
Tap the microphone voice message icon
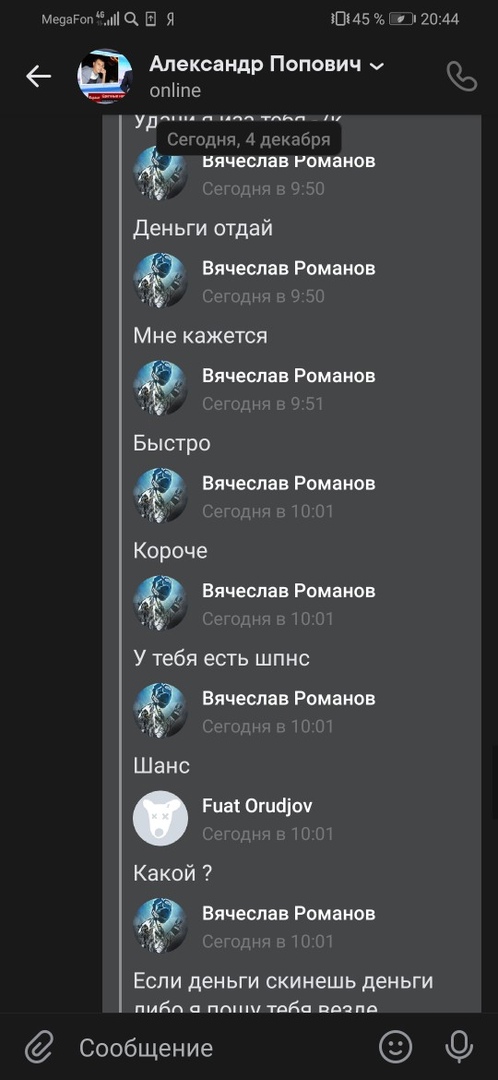pos(459,1048)
